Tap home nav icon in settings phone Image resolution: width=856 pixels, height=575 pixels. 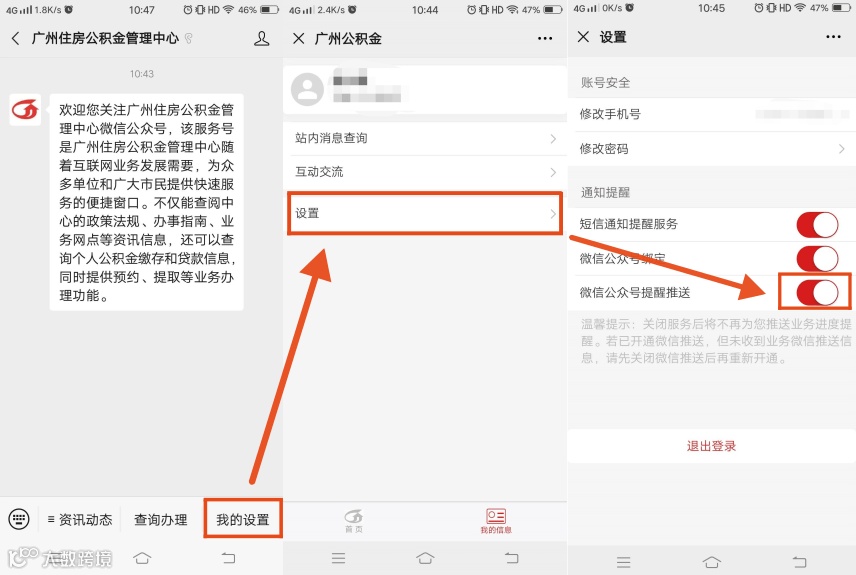712,562
